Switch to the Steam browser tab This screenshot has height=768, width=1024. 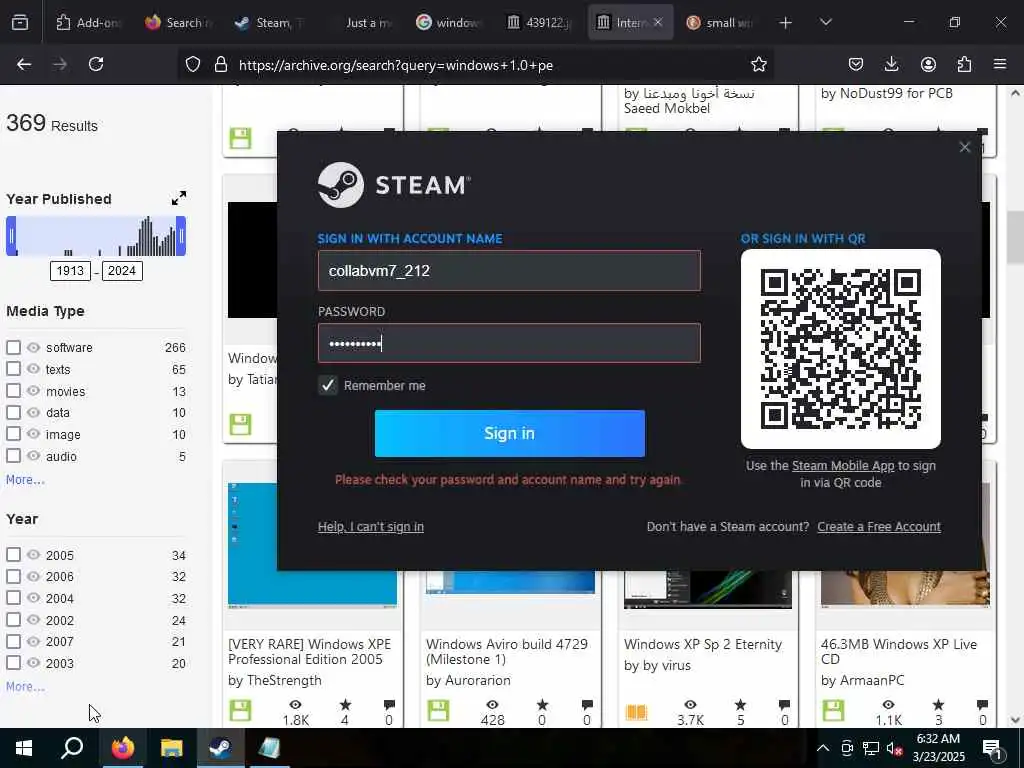click(269, 23)
